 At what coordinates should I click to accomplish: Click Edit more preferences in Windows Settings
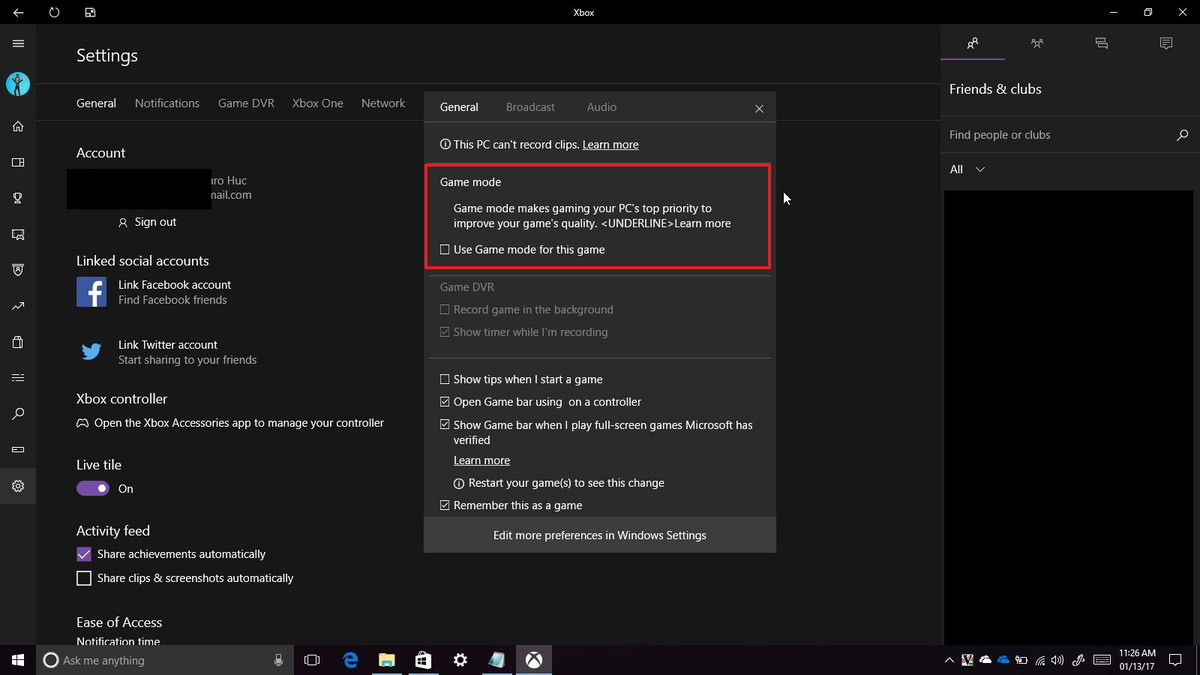click(x=599, y=535)
